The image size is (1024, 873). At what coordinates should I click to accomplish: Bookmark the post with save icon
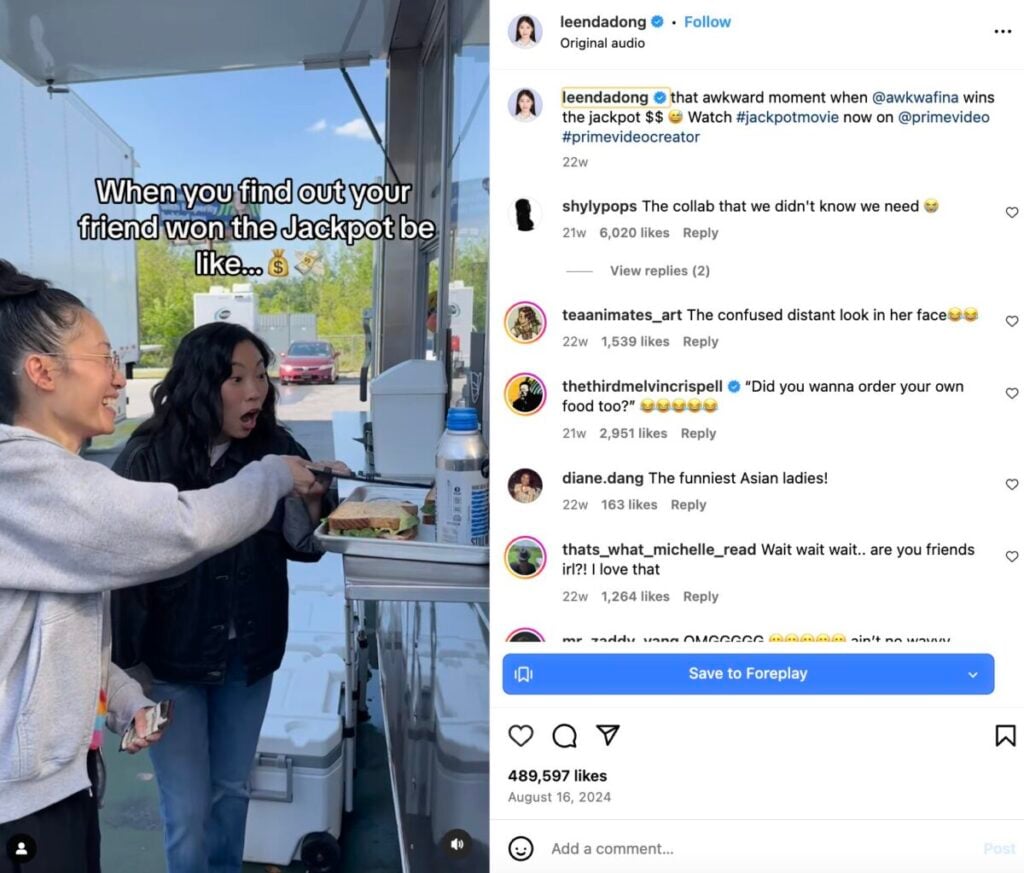[1005, 735]
